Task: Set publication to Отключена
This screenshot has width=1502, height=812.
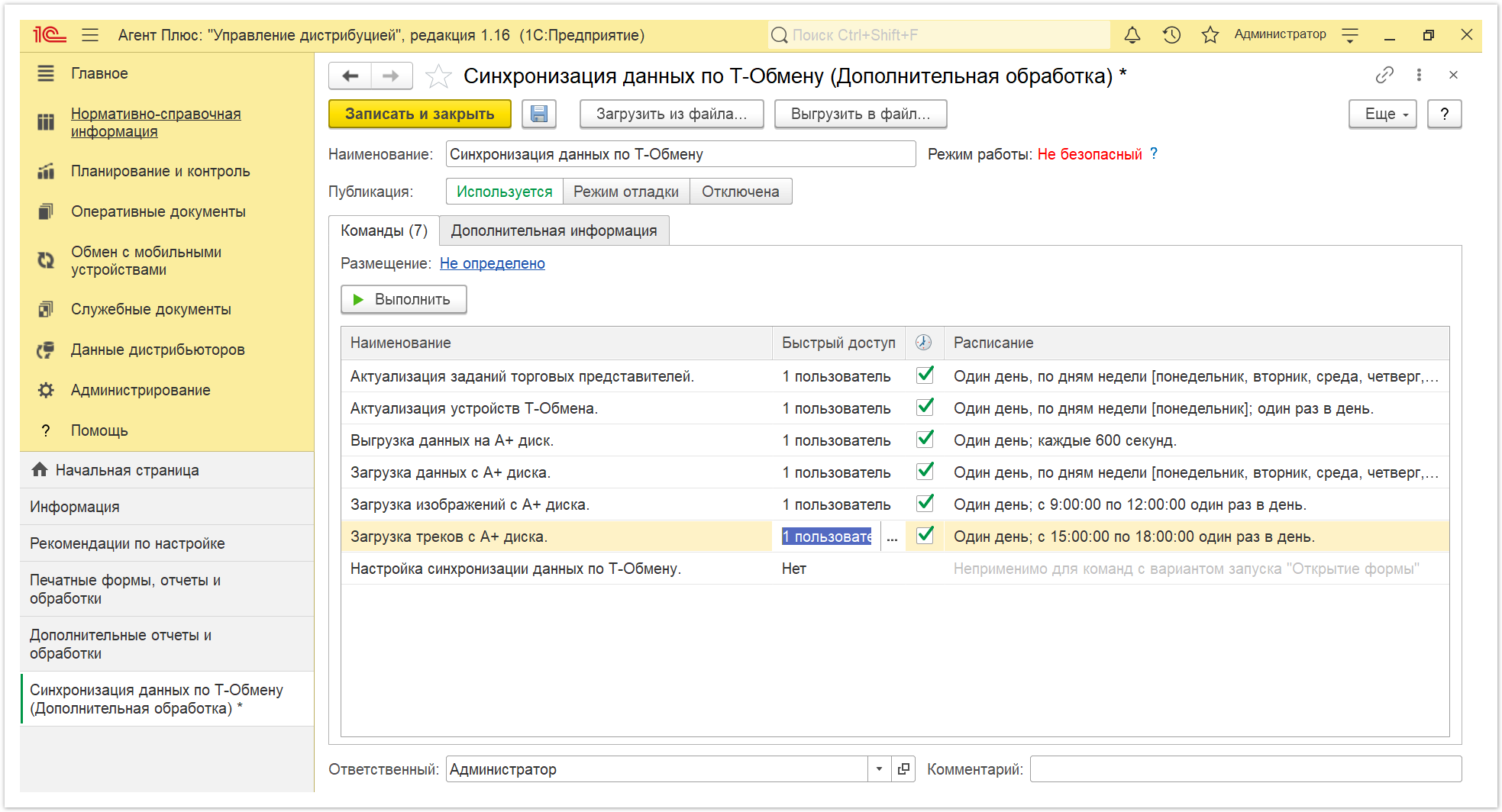Action: [741, 192]
